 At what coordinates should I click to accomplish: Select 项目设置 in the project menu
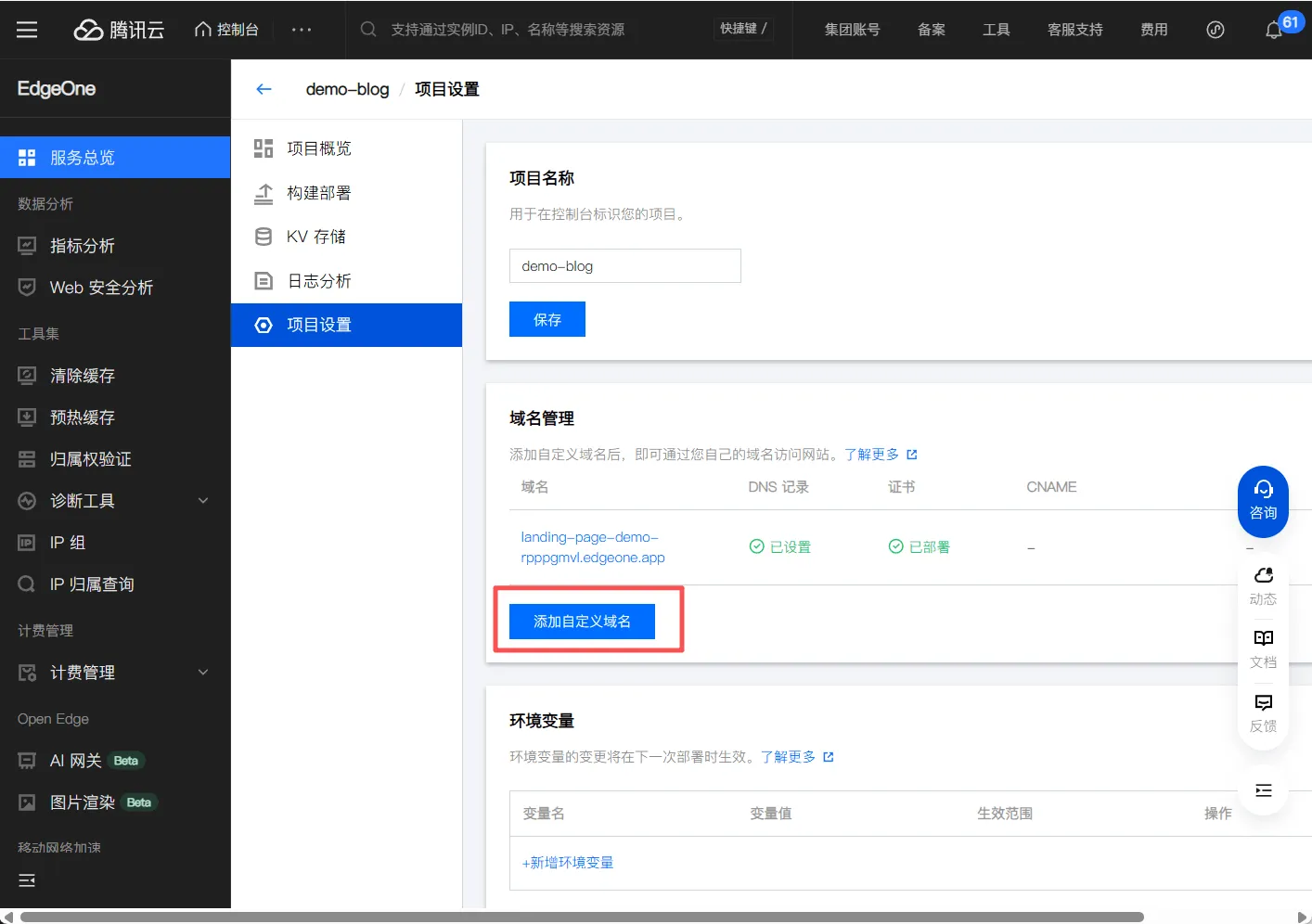pos(346,325)
